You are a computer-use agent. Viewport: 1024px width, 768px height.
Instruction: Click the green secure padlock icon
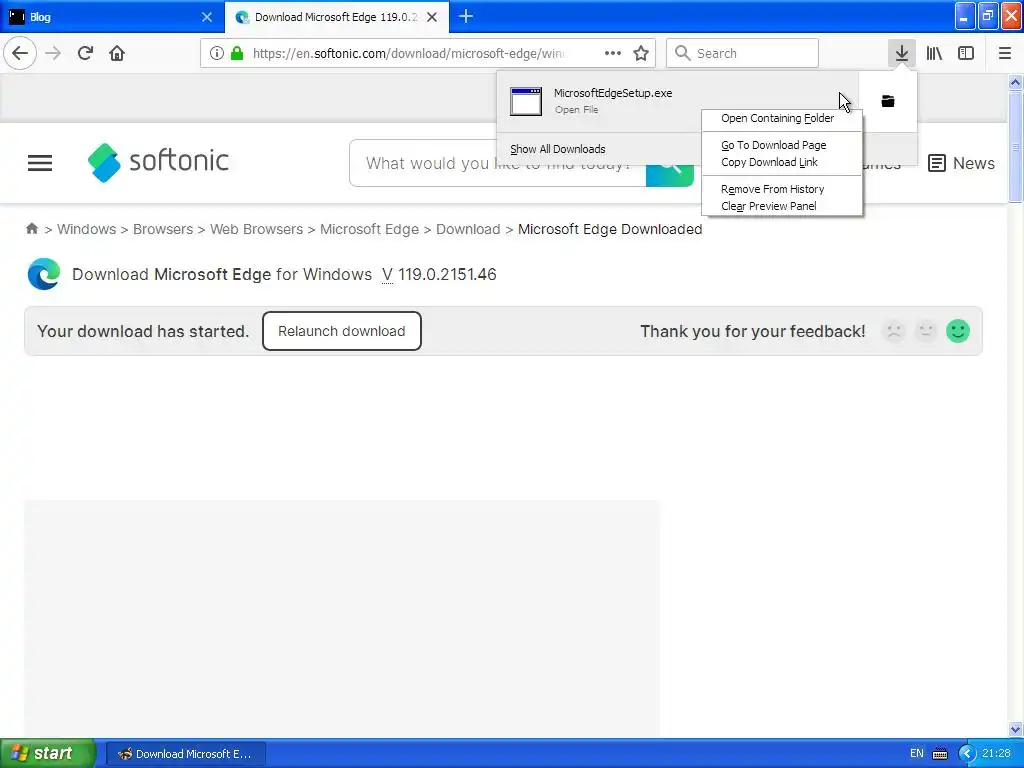237,53
